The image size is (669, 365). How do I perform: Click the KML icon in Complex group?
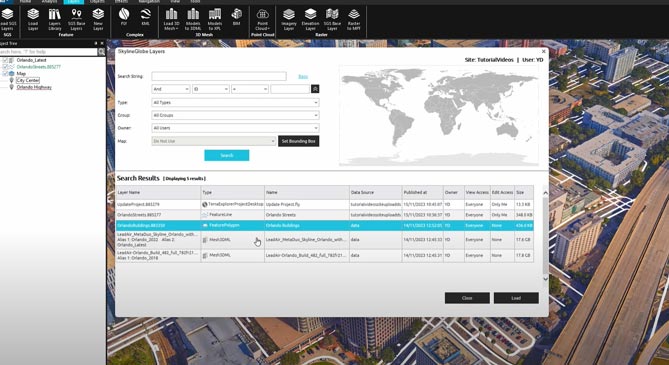click(x=145, y=17)
